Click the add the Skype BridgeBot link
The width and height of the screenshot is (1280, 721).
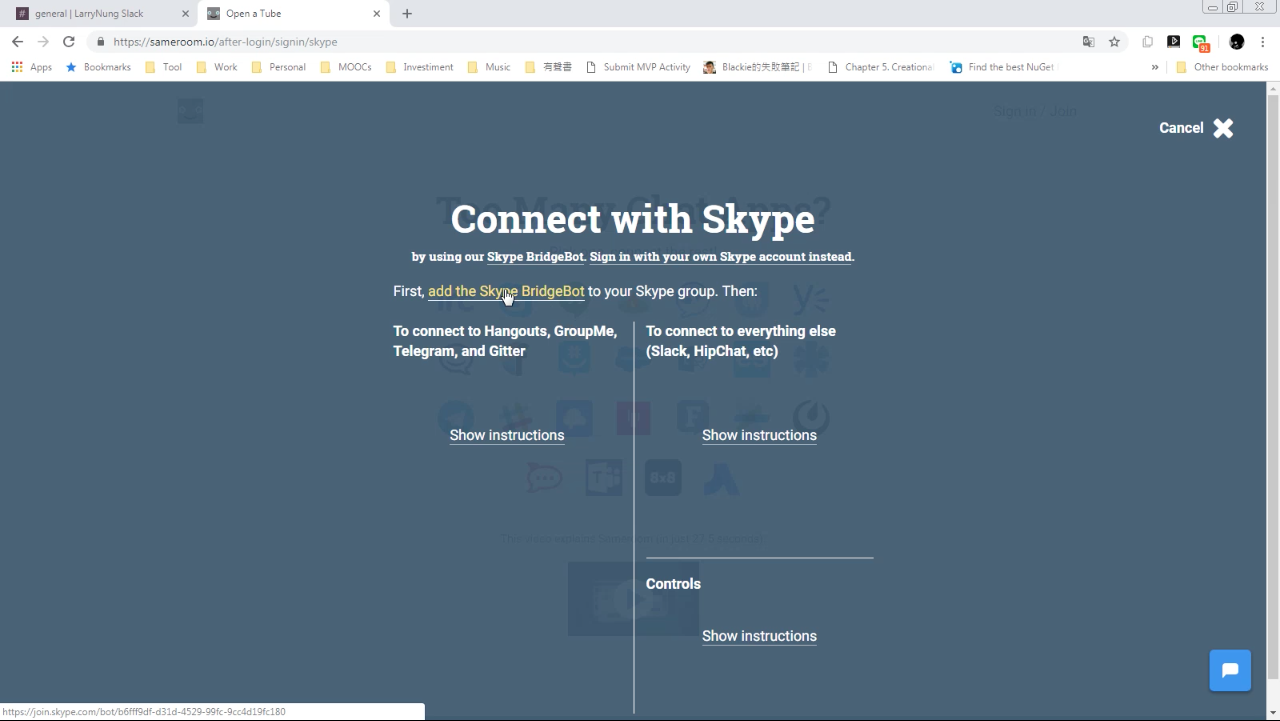pos(506,291)
